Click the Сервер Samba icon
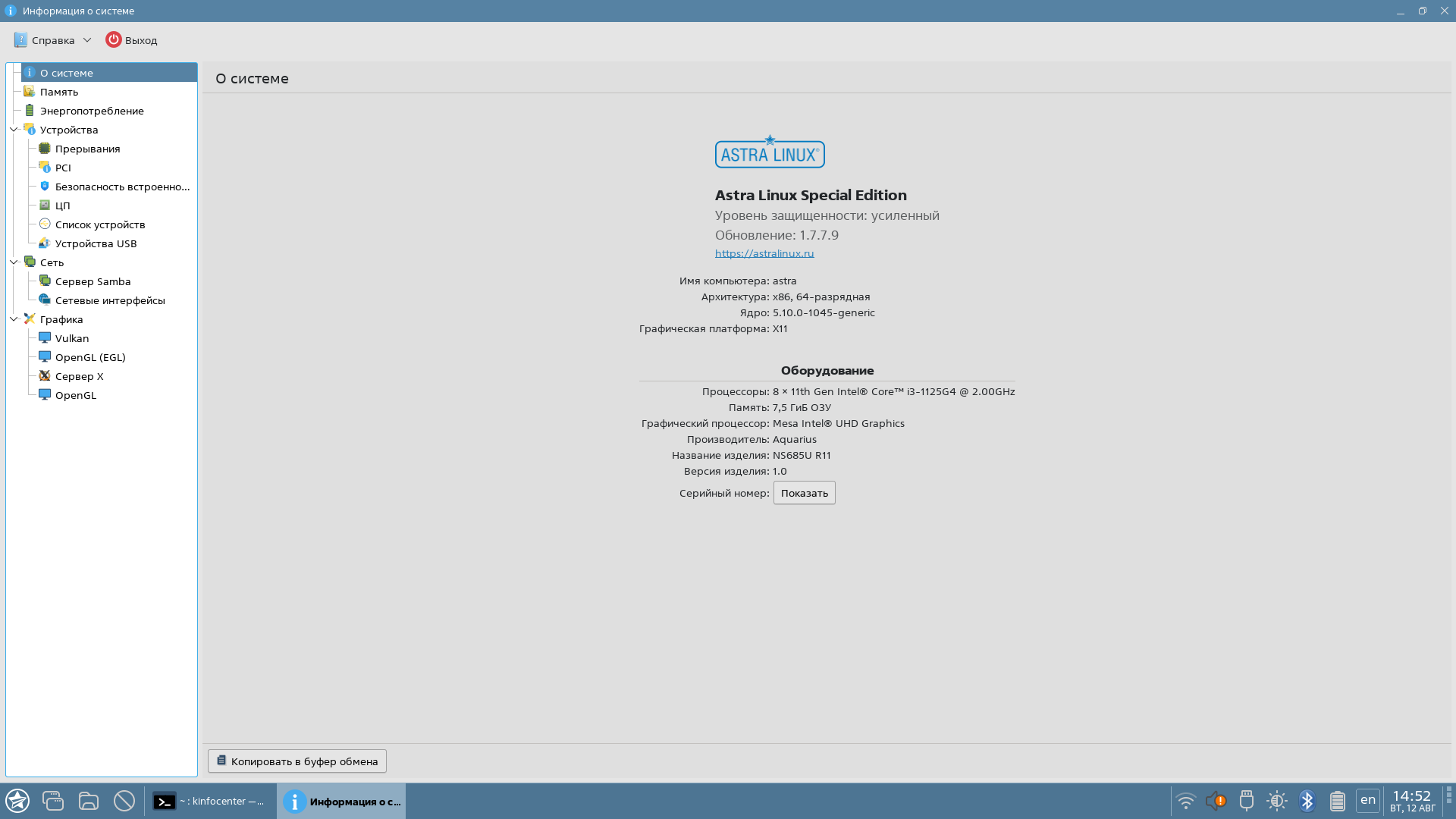The height and width of the screenshot is (819, 1456). (45, 281)
